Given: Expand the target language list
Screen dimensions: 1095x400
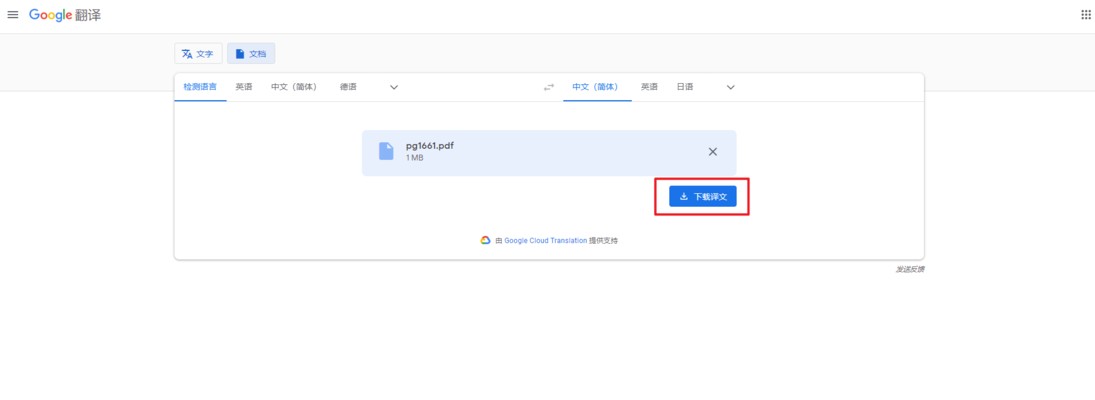Looking at the screenshot, I should pos(730,87).
